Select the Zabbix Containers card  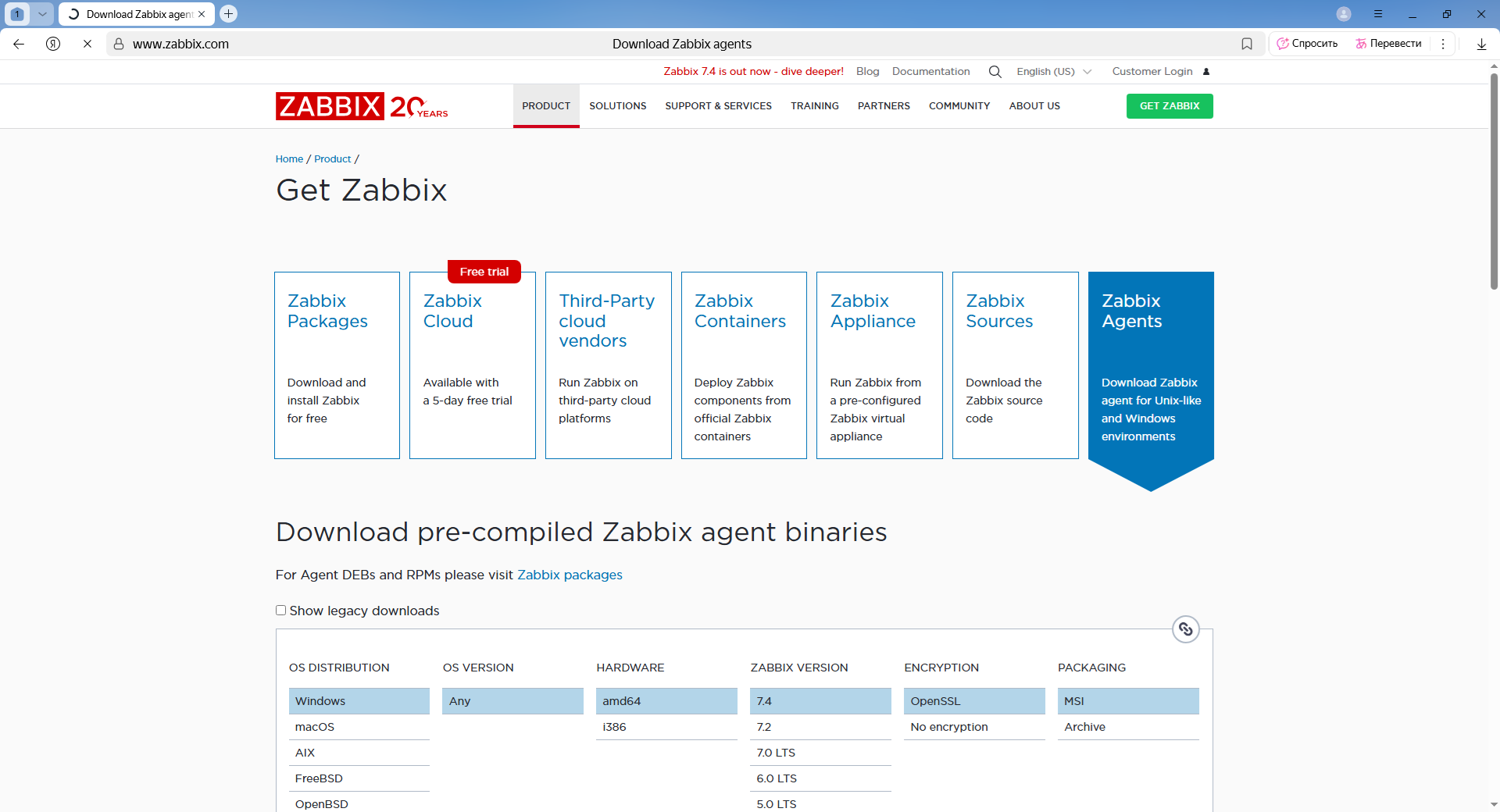click(744, 365)
